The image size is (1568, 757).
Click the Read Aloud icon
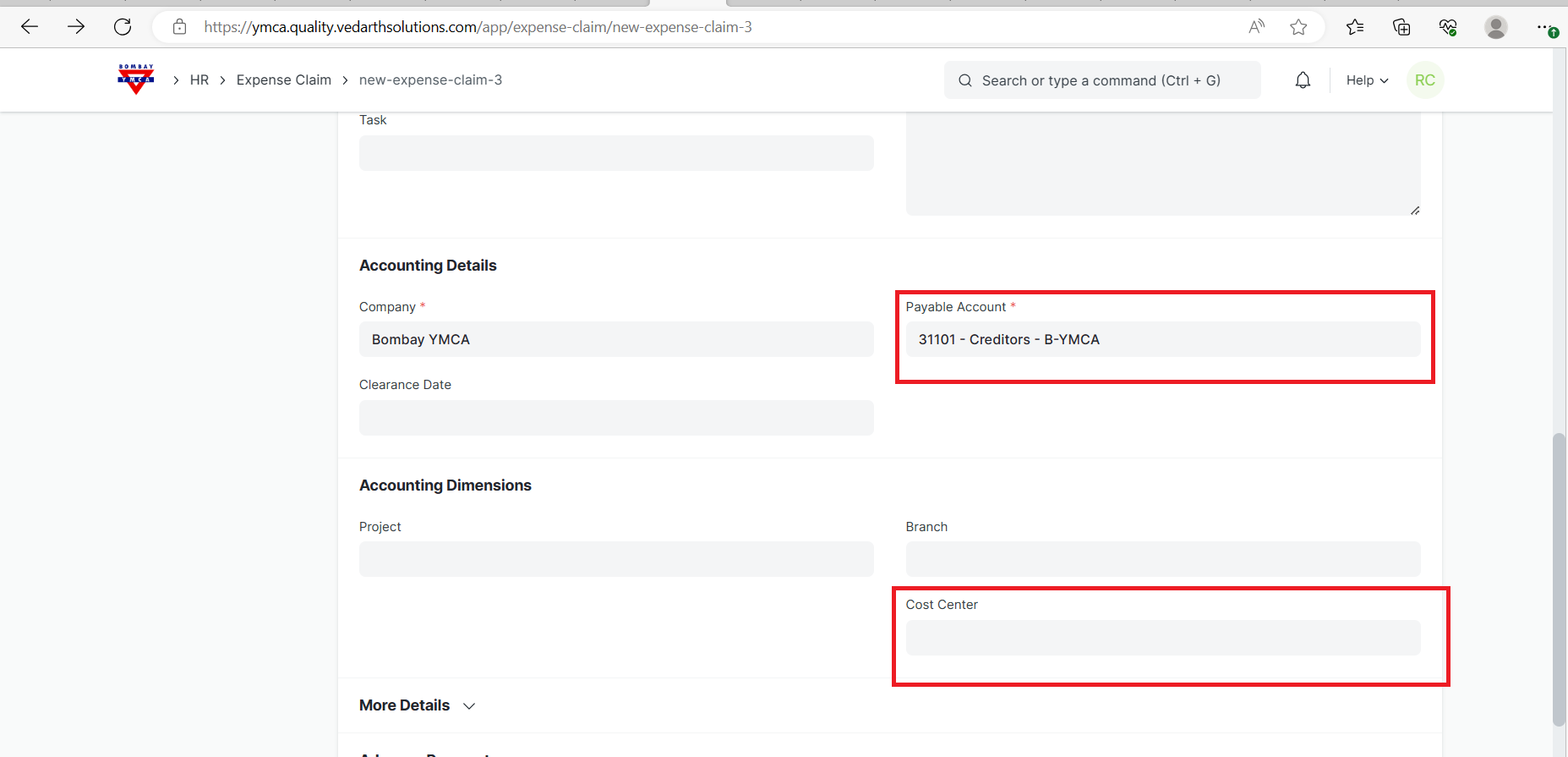[1256, 27]
